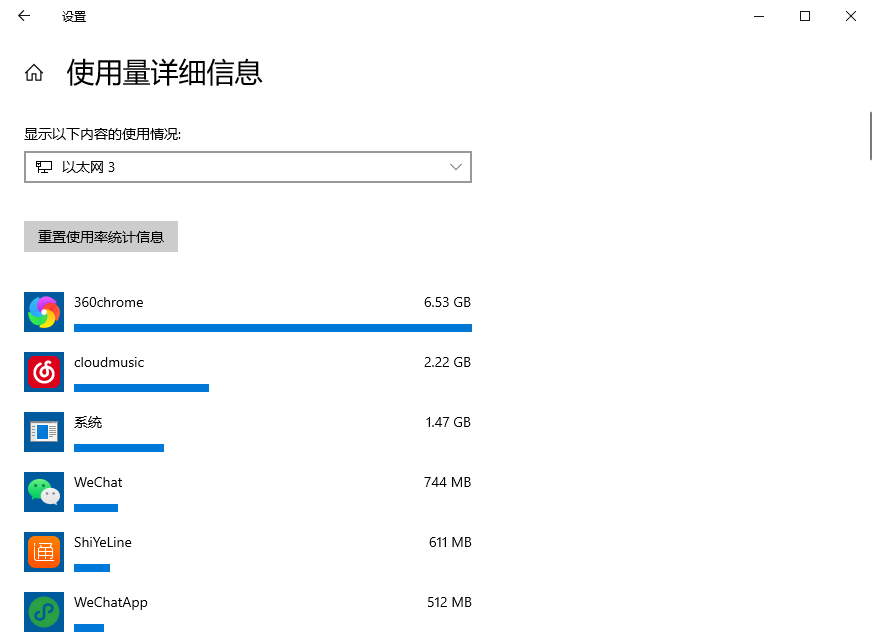Click the 744 MB value next to WeChat
The width and height of the screenshot is (874, 637).
click(x=446, y=482)
